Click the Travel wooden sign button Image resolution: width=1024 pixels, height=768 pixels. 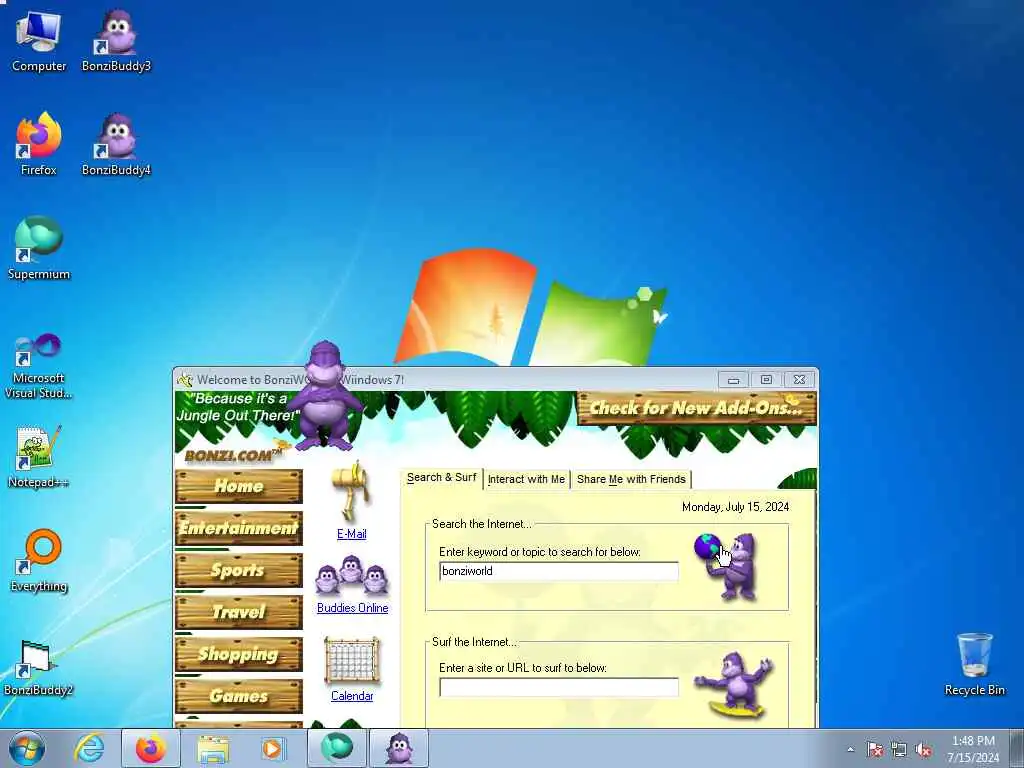[238, 612]
